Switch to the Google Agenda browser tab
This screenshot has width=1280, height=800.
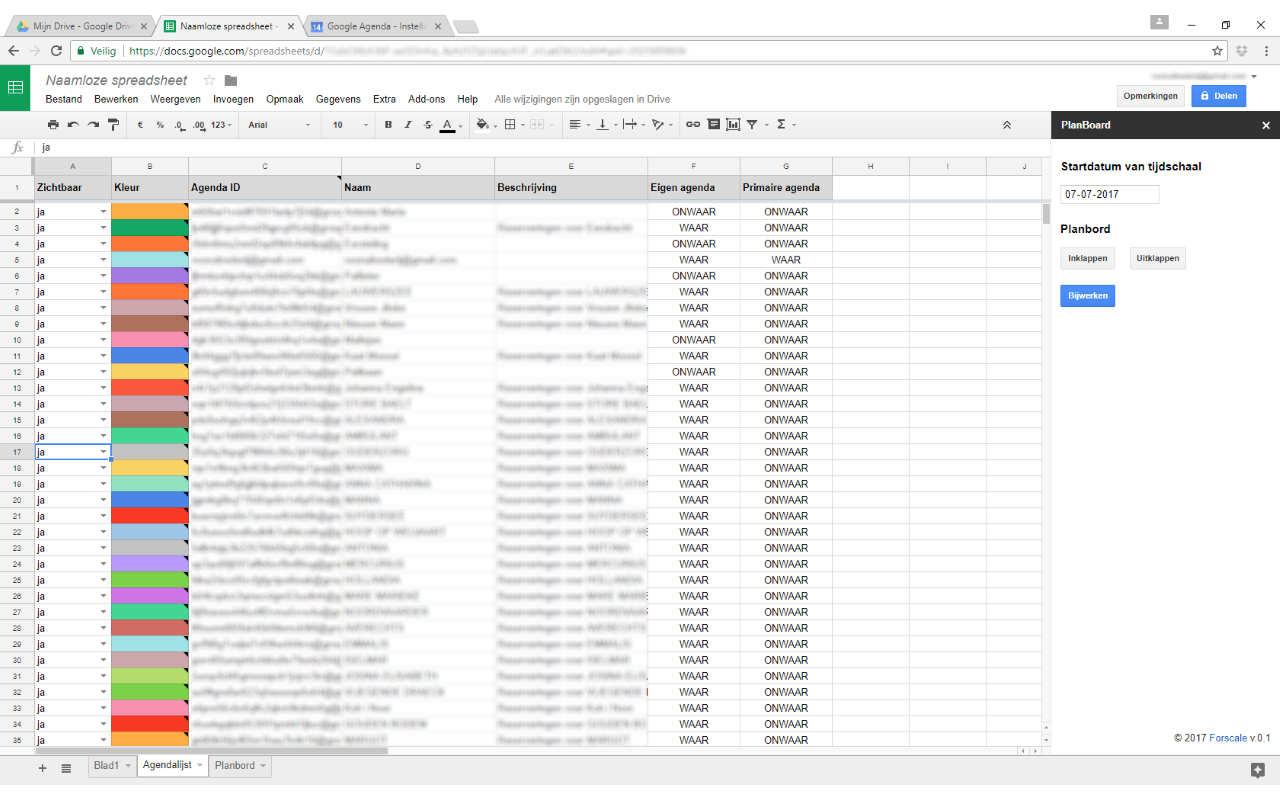click(x=378, y=25)
